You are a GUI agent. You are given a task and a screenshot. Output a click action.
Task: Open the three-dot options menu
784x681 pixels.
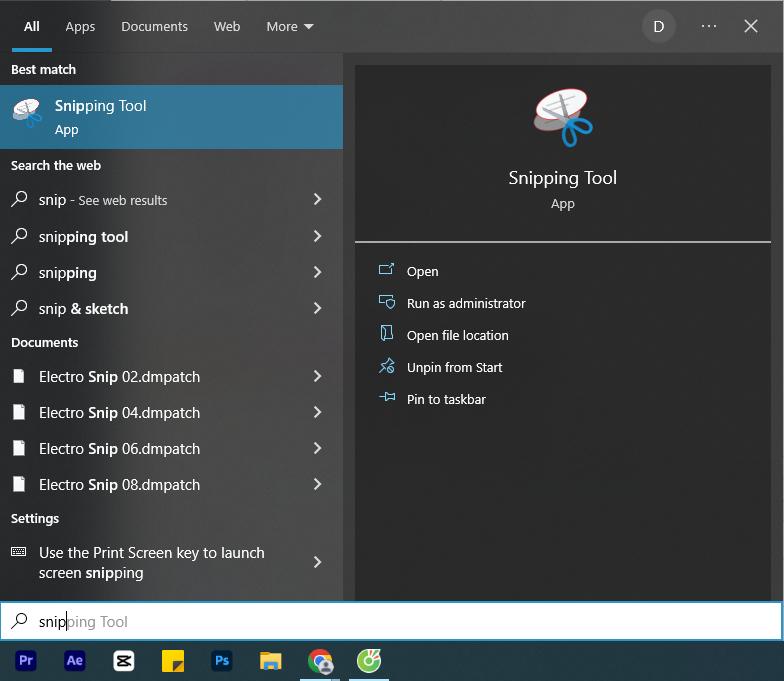pos(708,26)
